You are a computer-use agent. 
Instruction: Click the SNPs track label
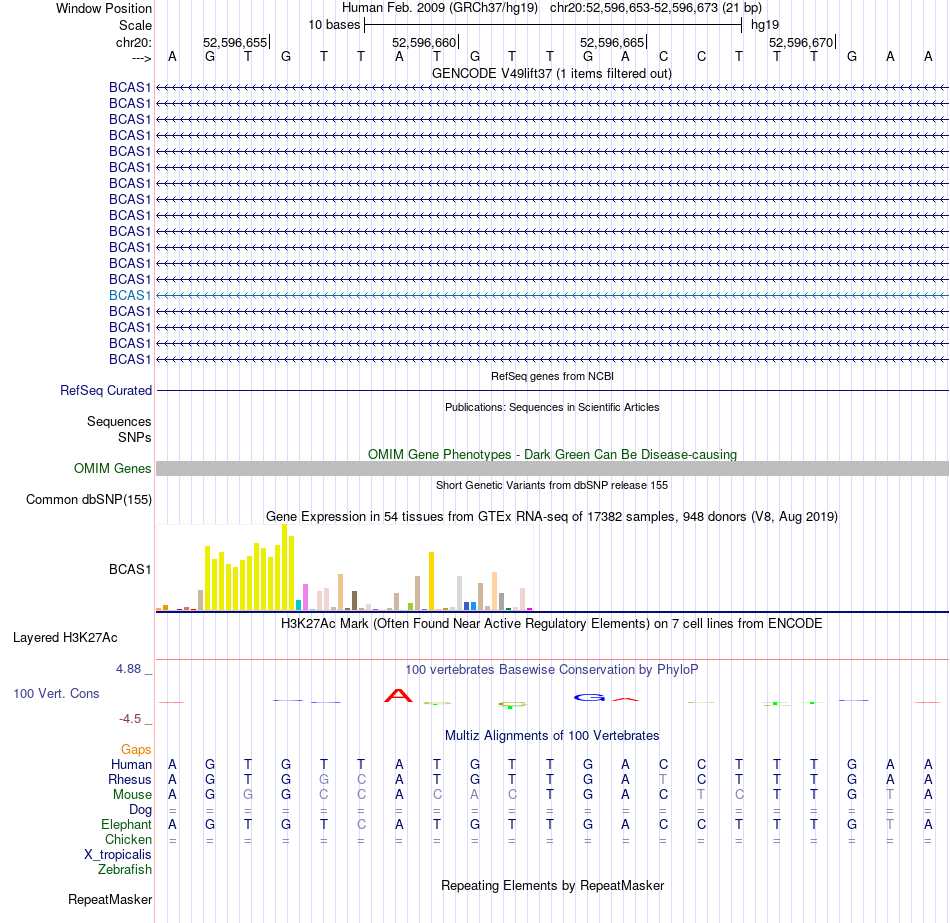[135, 437]
